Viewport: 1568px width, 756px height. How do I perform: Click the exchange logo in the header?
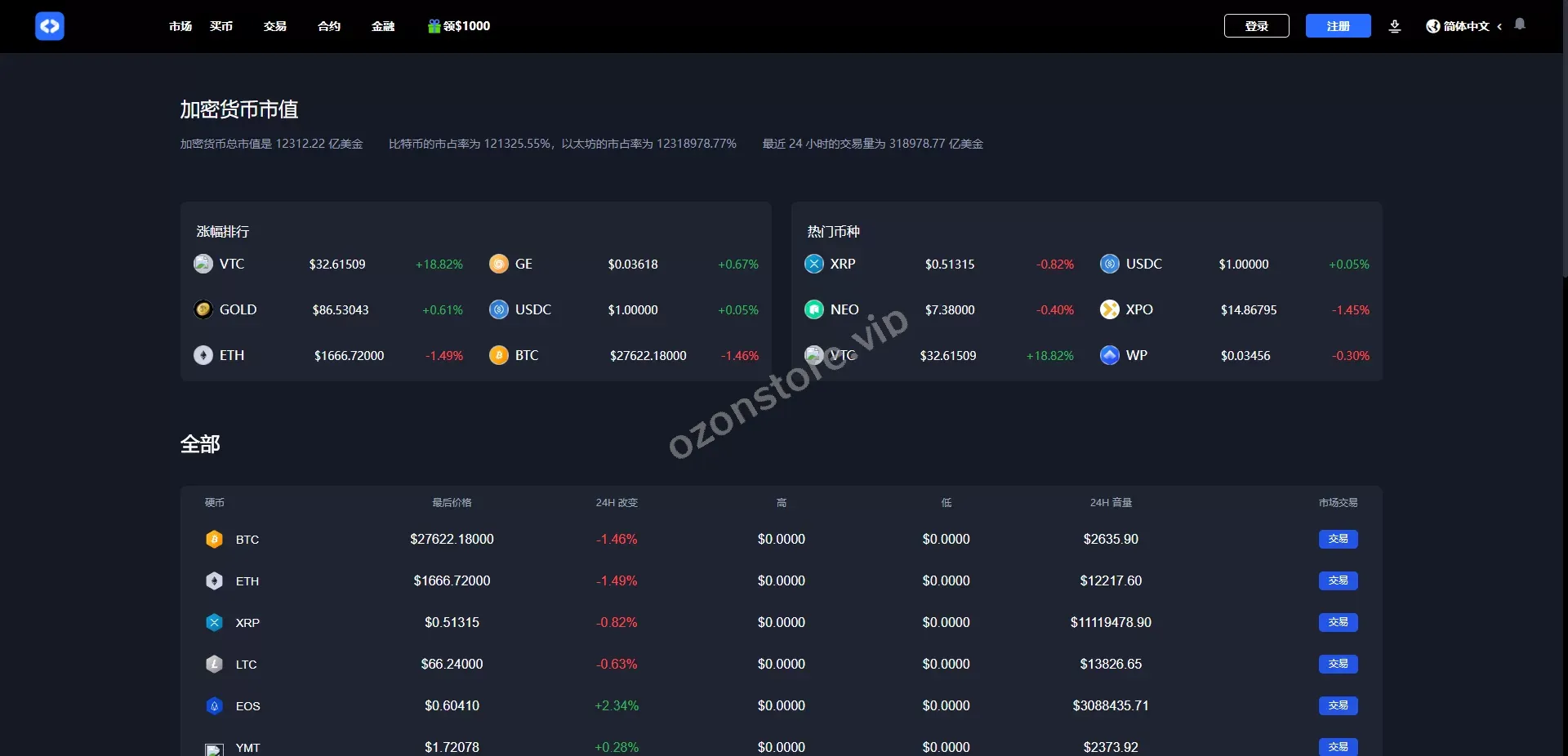coord(49,26)
